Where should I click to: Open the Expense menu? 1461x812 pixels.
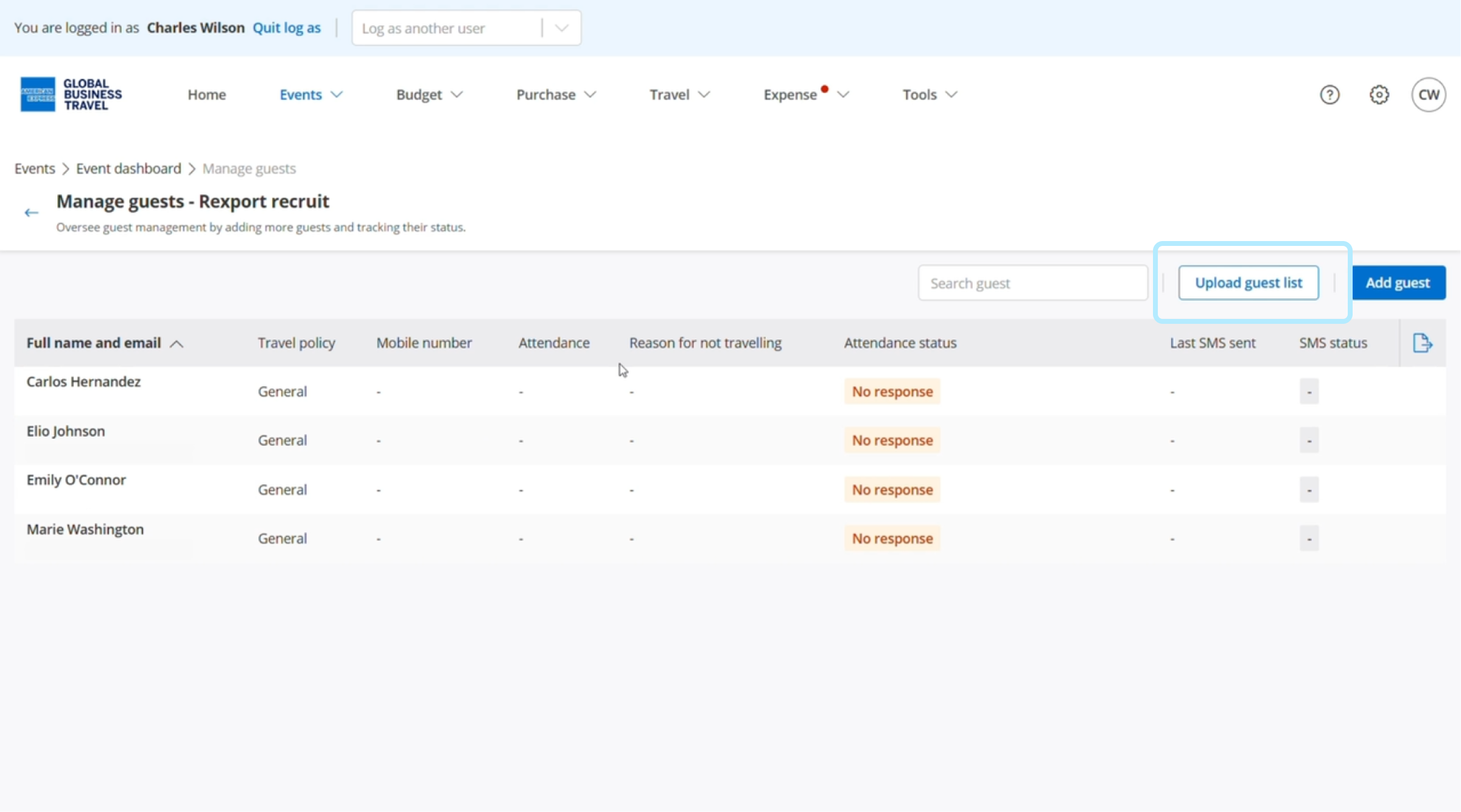(x=805, y=95)
